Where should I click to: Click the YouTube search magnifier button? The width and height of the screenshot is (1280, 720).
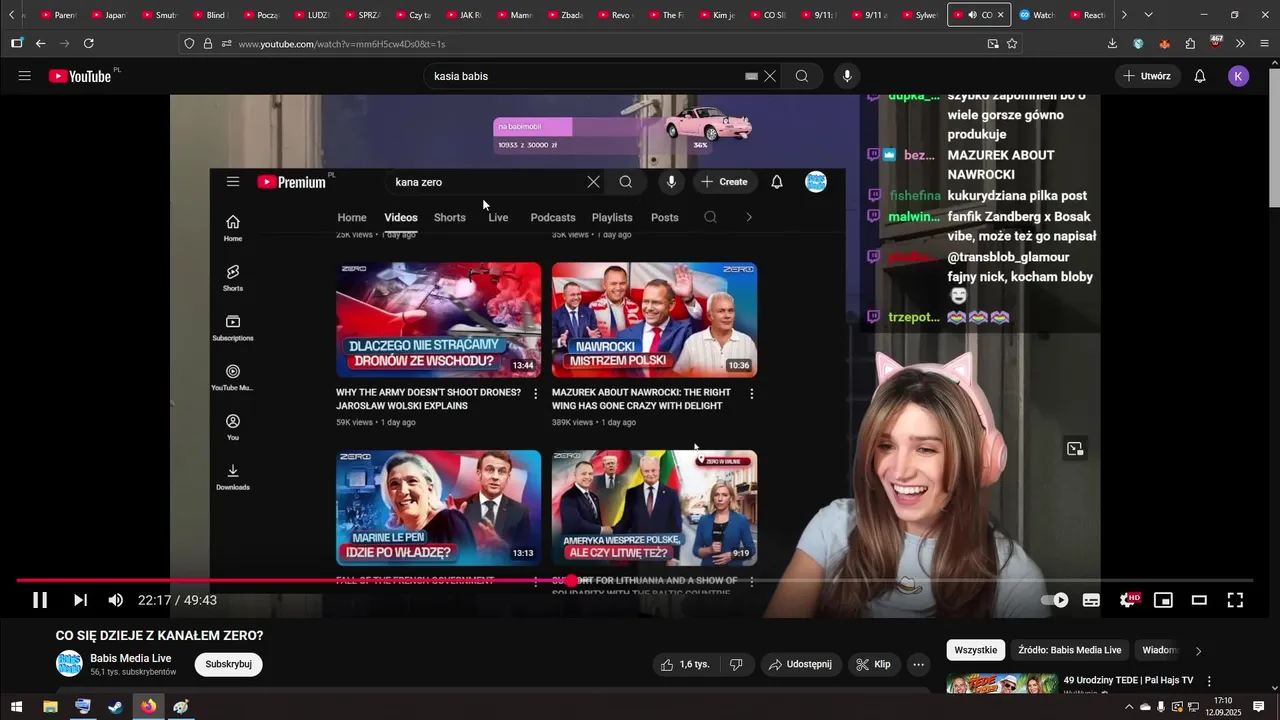pos(802,76)
